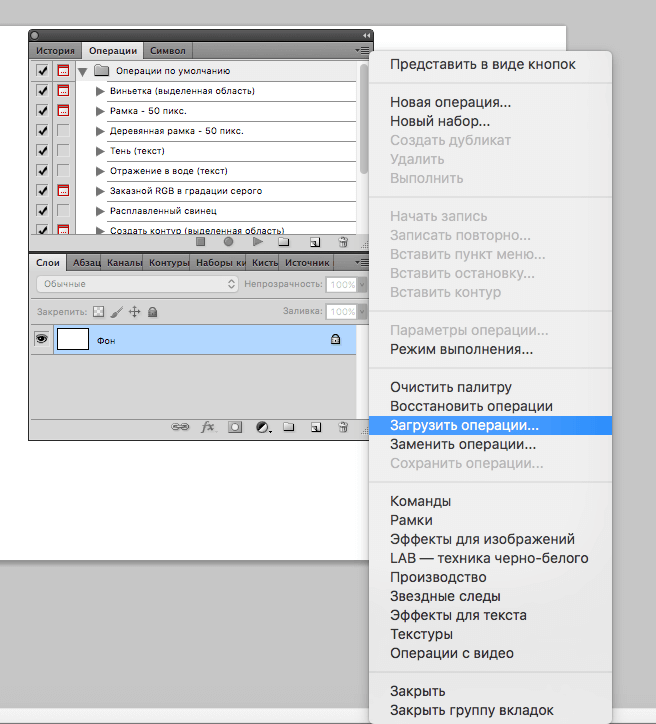
Task: Uncheck the Виньетка action checkbox
Action: pyautogui.click(x=42, y=91)
